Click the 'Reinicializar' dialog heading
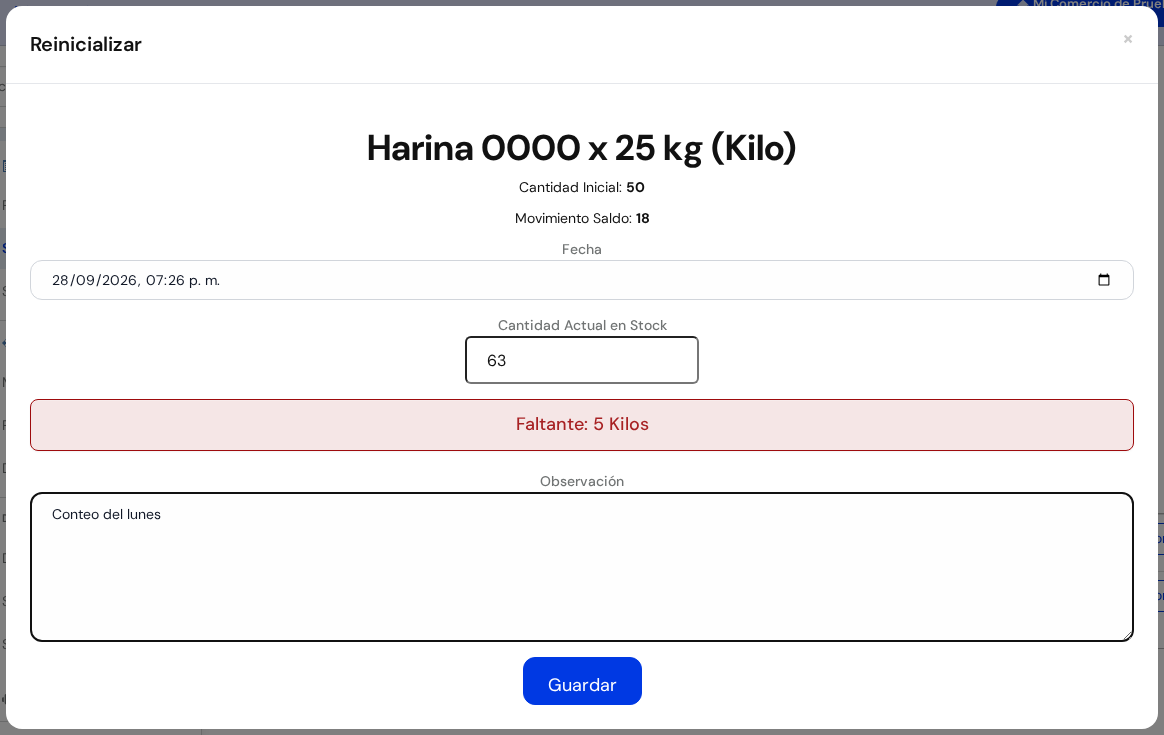The width and height of the screenshot is (1164, 735). tap(85, 45)
